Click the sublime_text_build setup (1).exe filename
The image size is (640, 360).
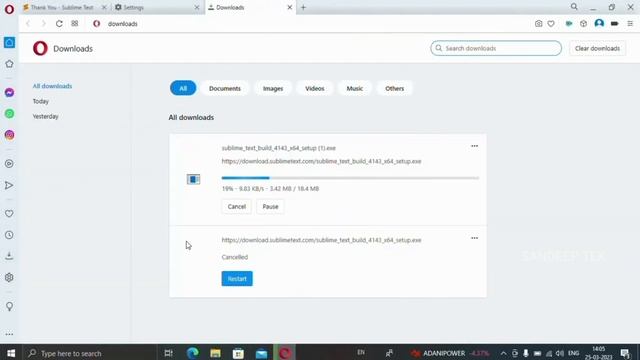pos(279,148)
